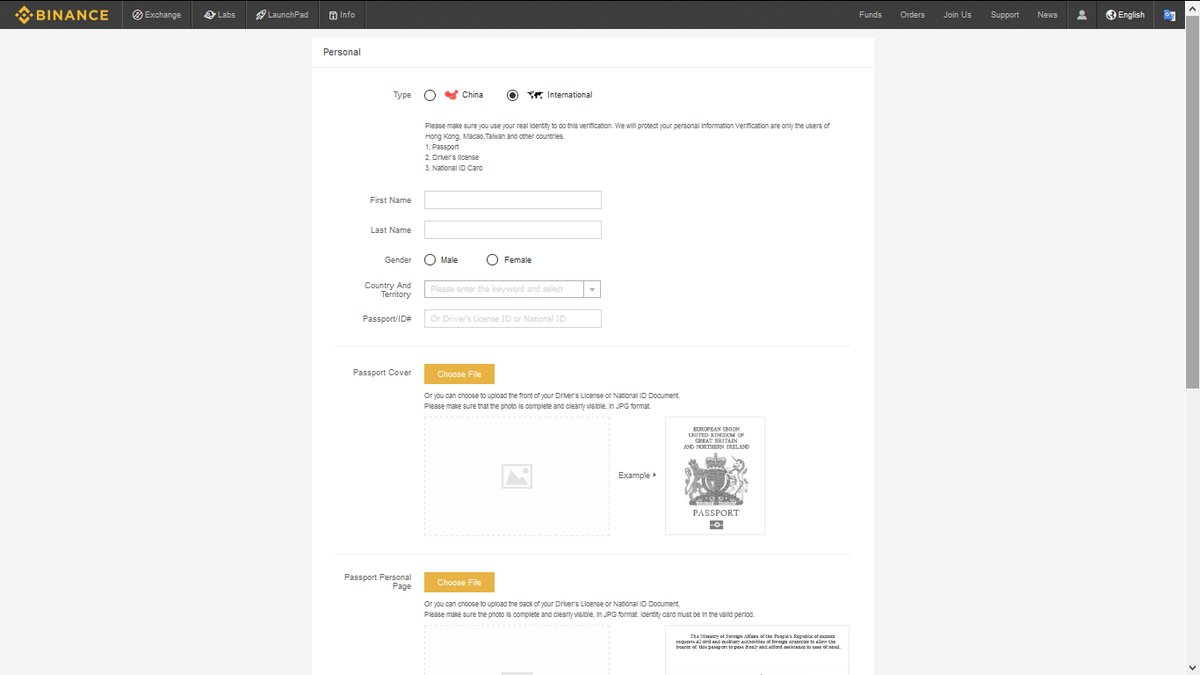The height and width of the screenshot is (675, 1200).
Task: Open the English language selector
Action: 1125,15
